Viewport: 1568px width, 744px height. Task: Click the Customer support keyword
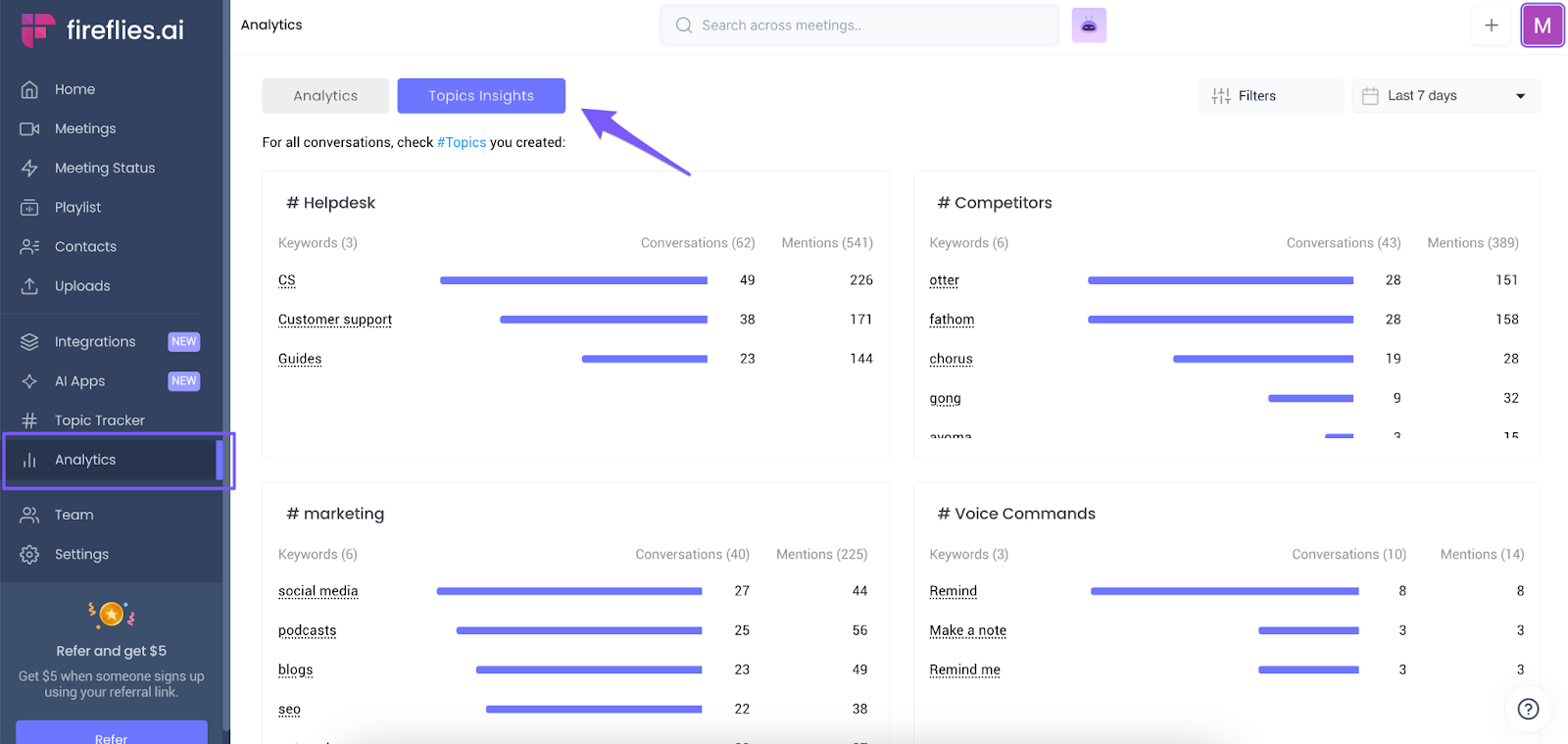(x=335, y=320)
